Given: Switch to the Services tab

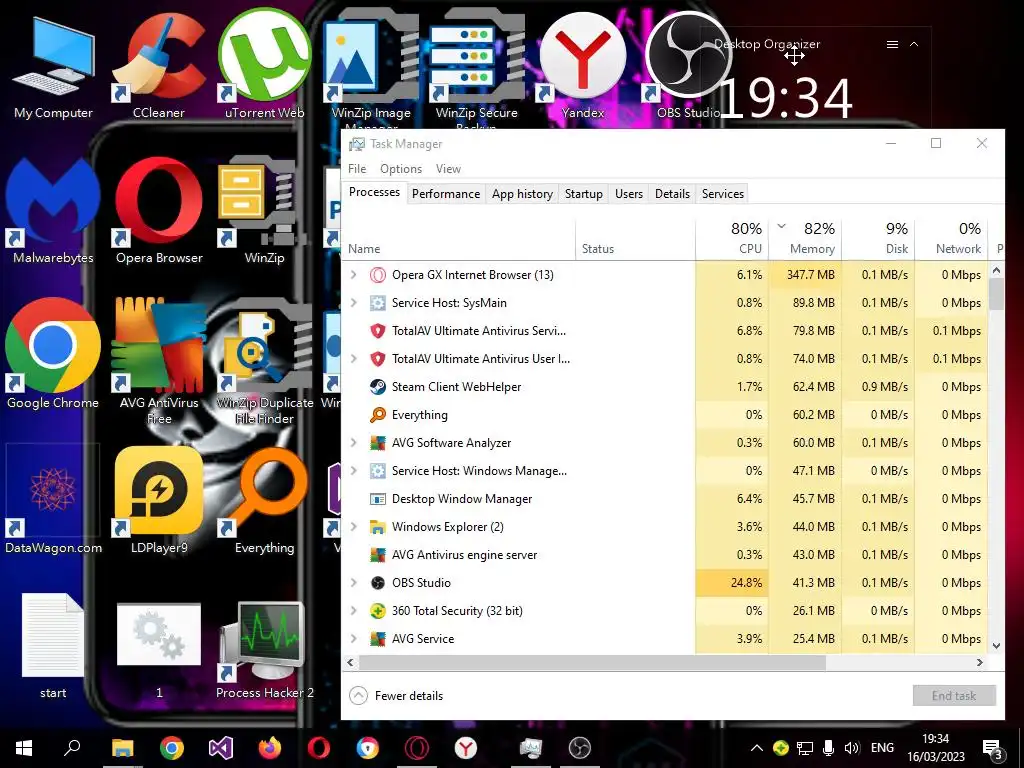Looking at the screenshot, I should click(723, 194).
